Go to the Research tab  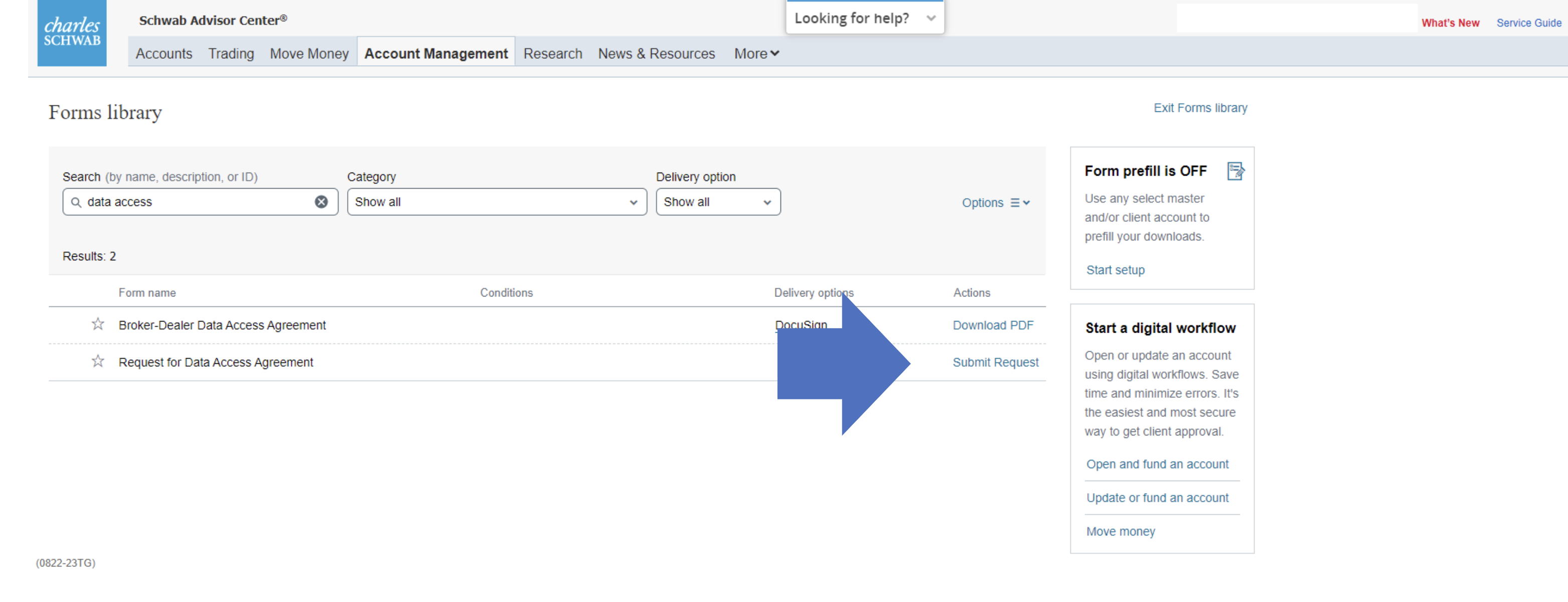tap(552, 54)
